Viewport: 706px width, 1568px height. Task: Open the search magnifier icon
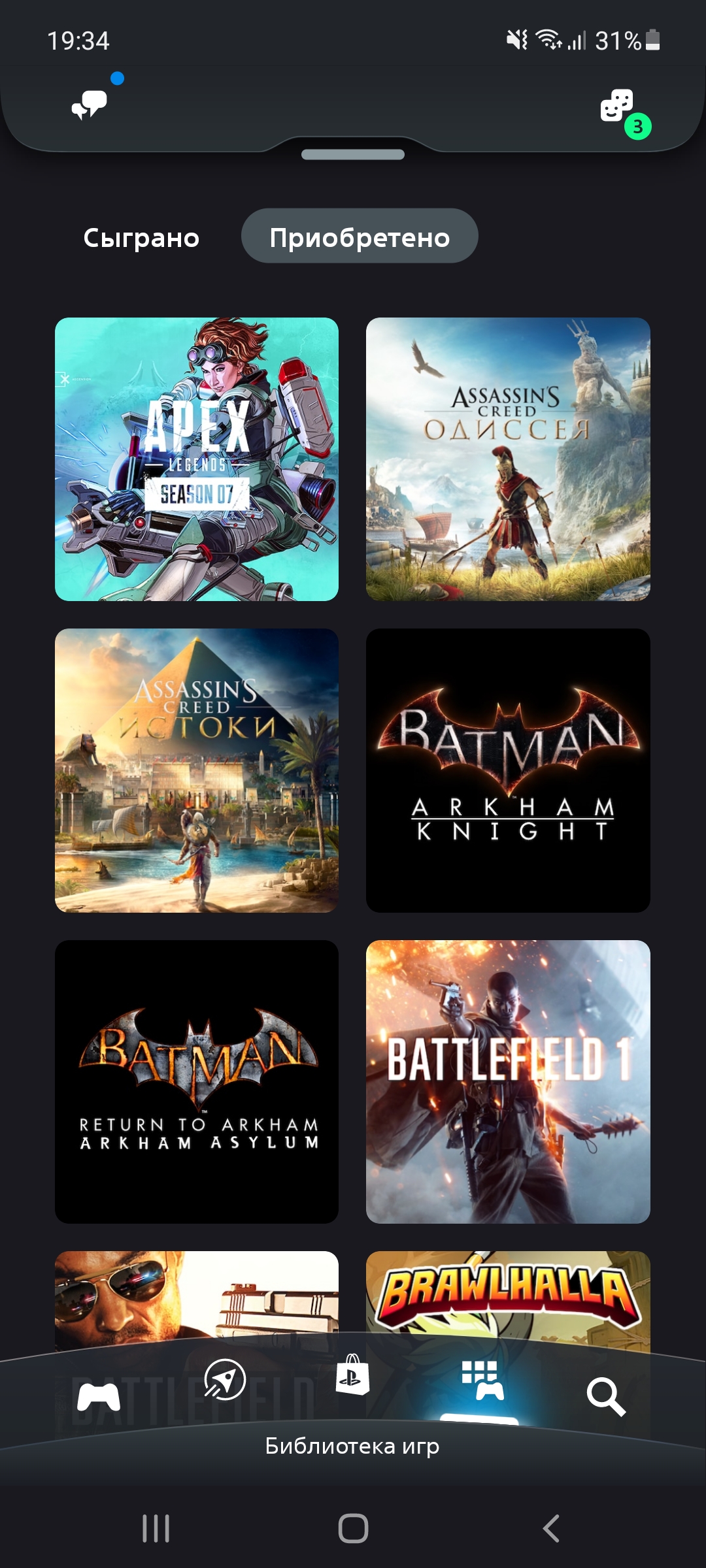[x=606, y=1397]
